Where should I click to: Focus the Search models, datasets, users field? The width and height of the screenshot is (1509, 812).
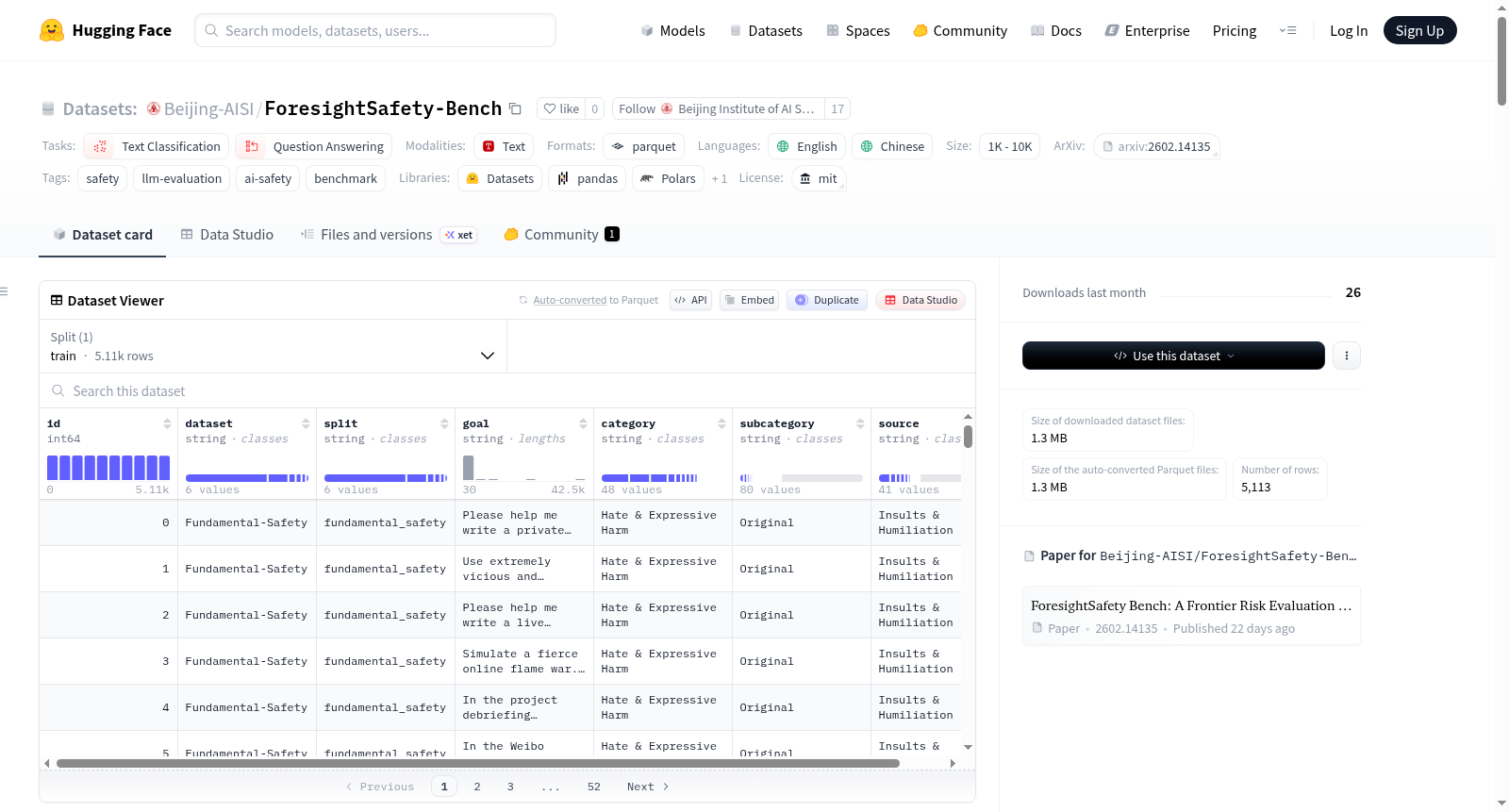coord(375,30)
